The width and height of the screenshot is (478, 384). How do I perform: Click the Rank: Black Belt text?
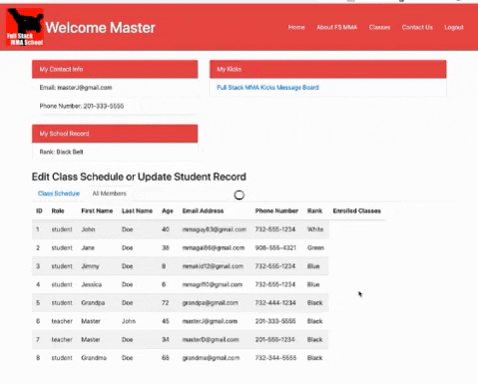[61, 152]
